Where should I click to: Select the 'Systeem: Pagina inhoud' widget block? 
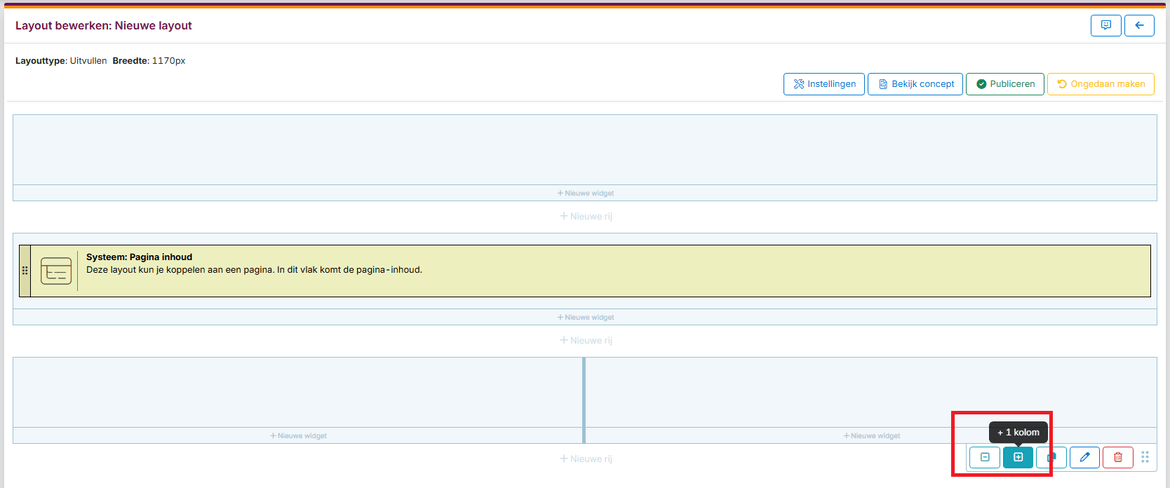[x=600, y=270]
